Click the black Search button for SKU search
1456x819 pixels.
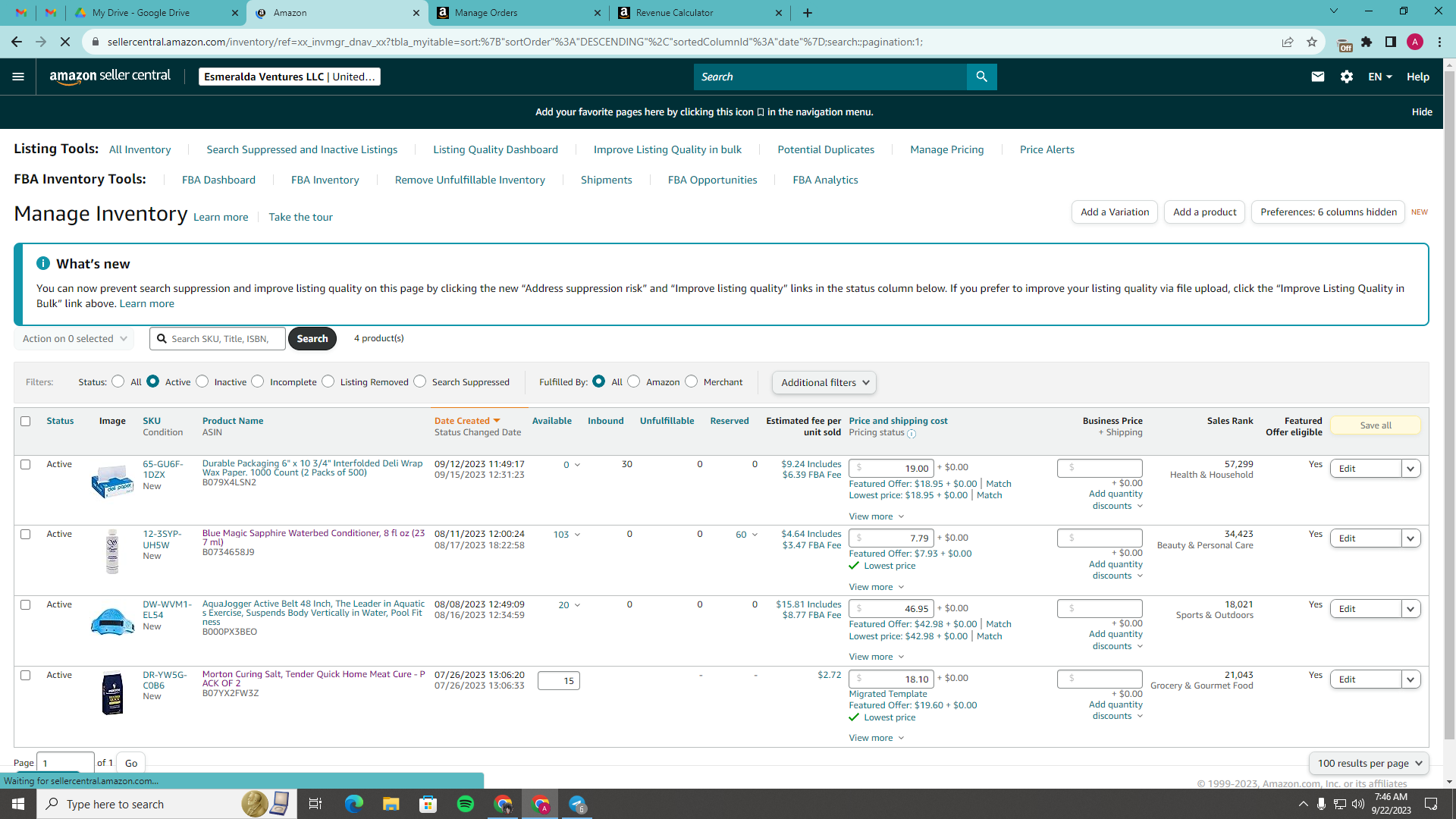(312, 339)
